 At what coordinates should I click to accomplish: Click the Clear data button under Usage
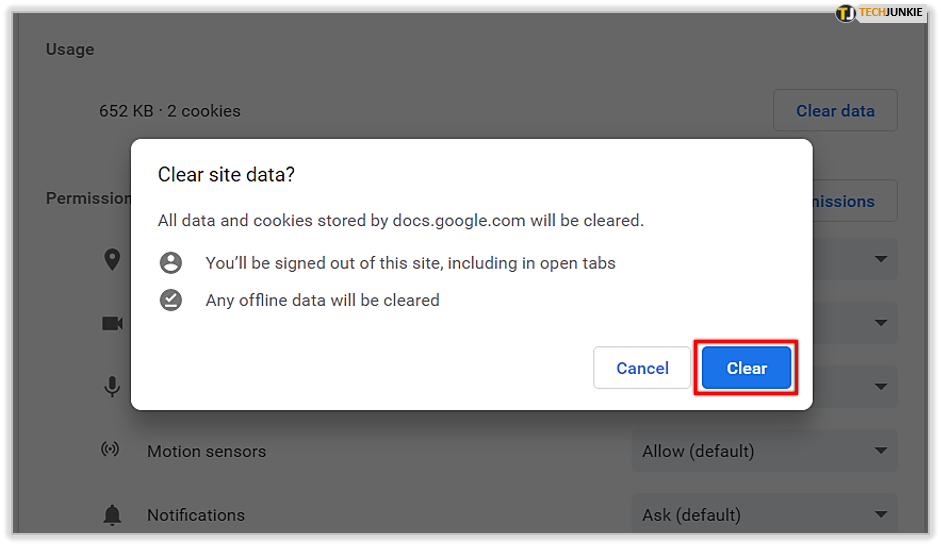click(x=835, y=111)
